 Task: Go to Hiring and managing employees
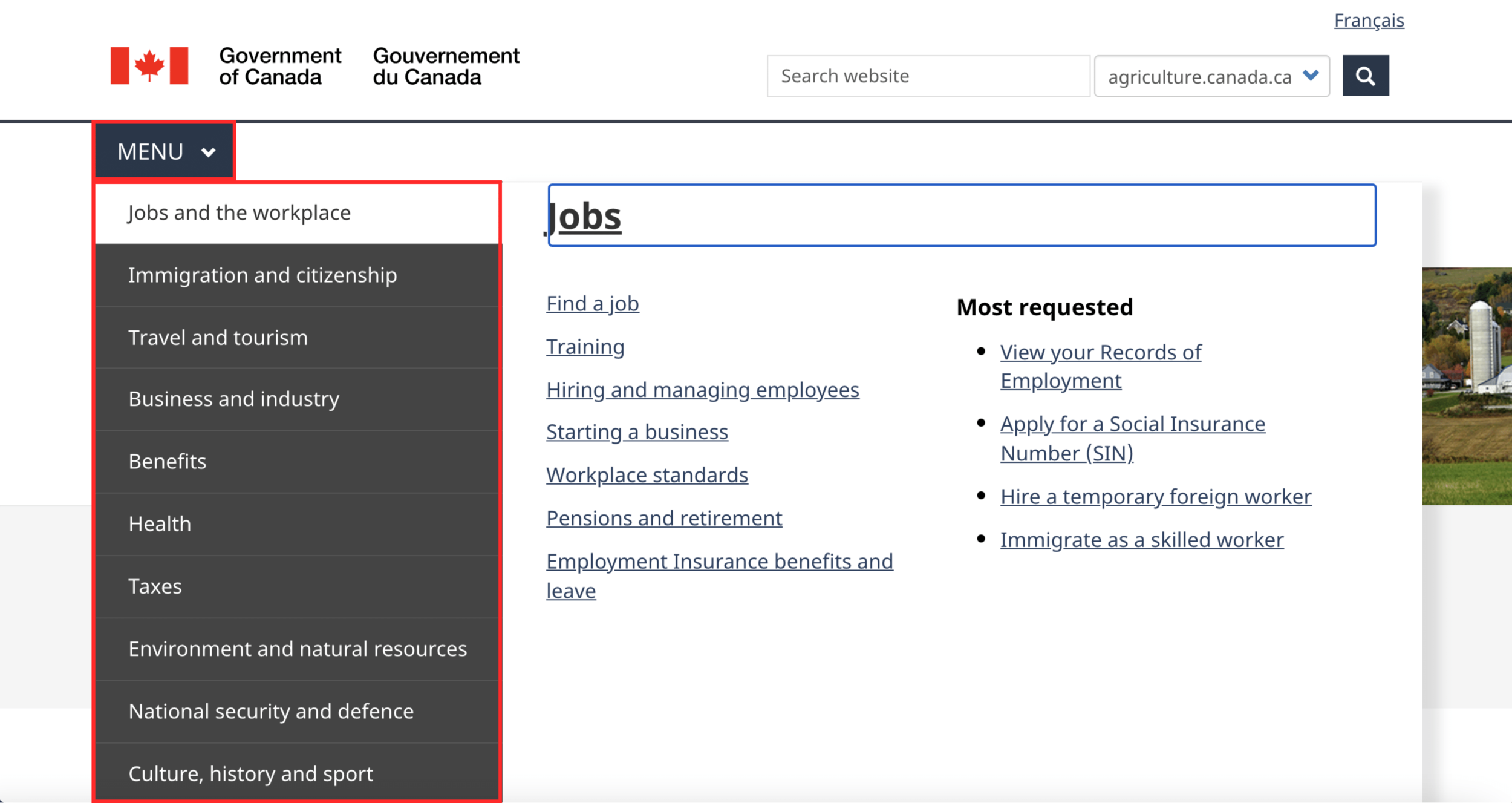tap(702, 390)
